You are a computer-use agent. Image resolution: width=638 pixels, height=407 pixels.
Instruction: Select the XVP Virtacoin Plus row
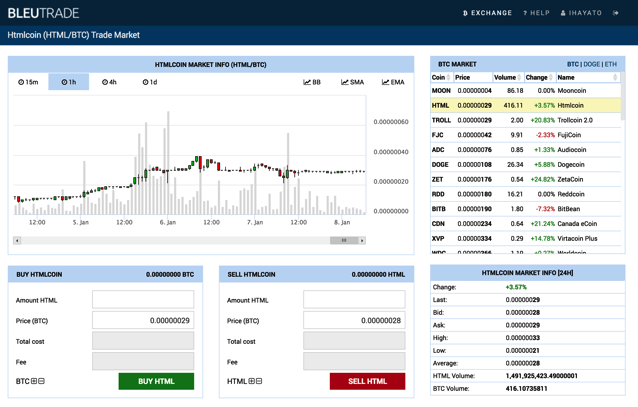click(526, 239)
